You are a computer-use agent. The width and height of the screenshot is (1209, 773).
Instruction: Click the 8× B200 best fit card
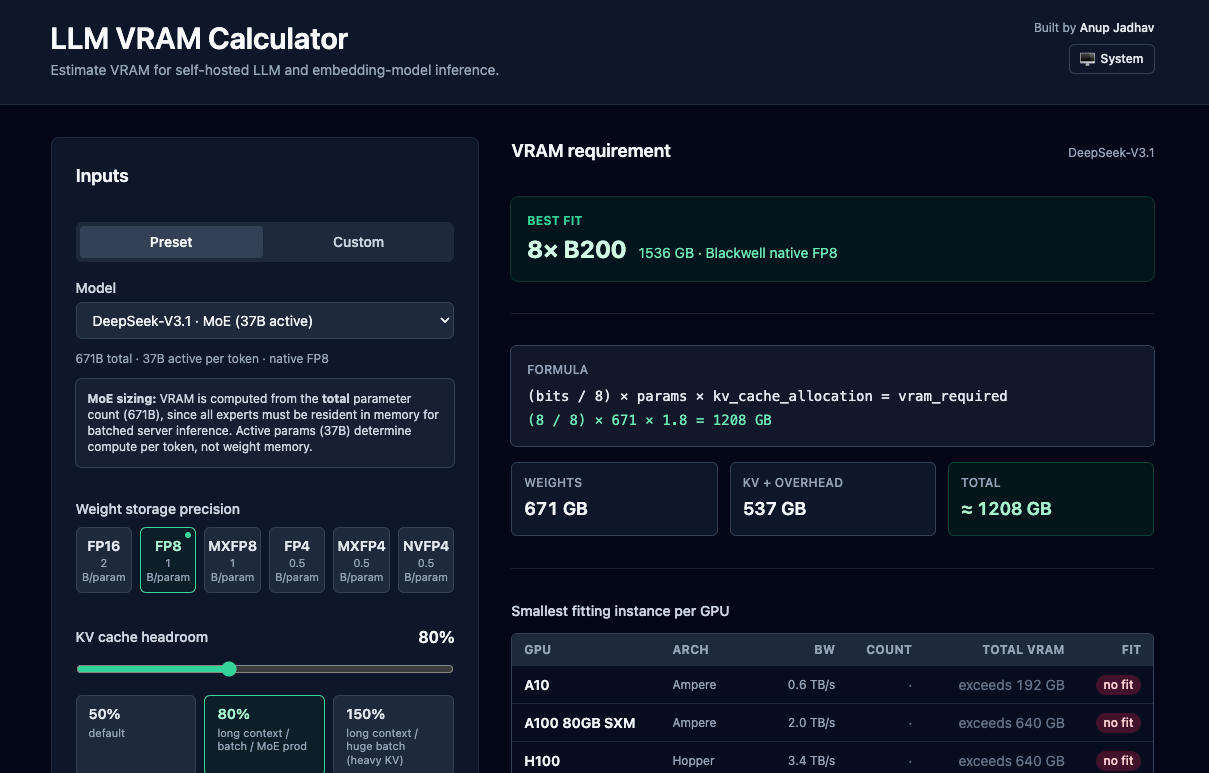pyautogui.click(x=832, y=239)
